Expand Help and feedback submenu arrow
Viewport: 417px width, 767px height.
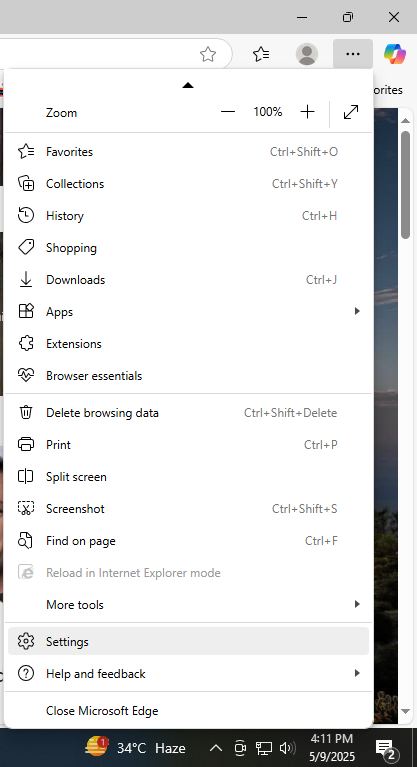(x=357, y=673)
